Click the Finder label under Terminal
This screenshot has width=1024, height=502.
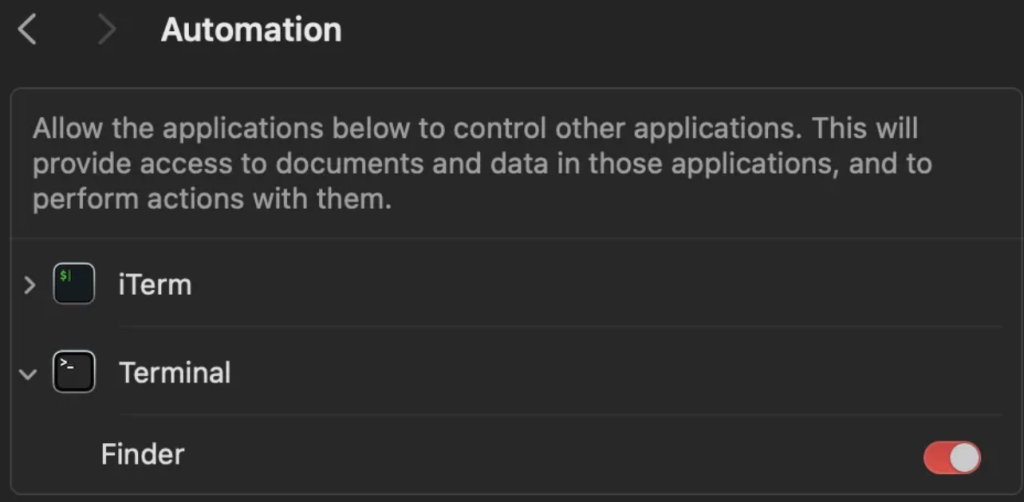[143, 454]
